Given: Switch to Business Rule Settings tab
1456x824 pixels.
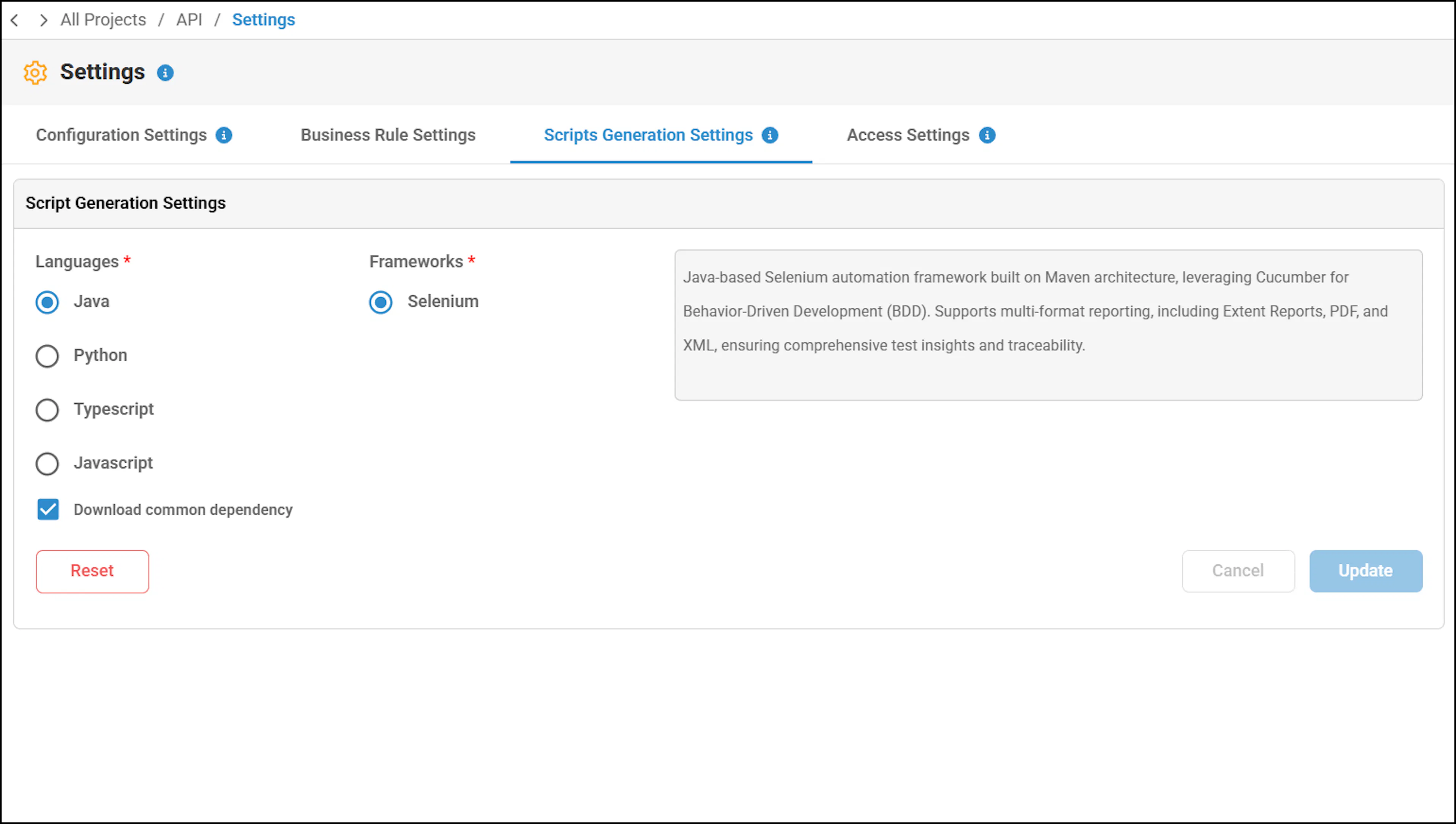Looking at the screenshot, I should click(x=388, y=135).
